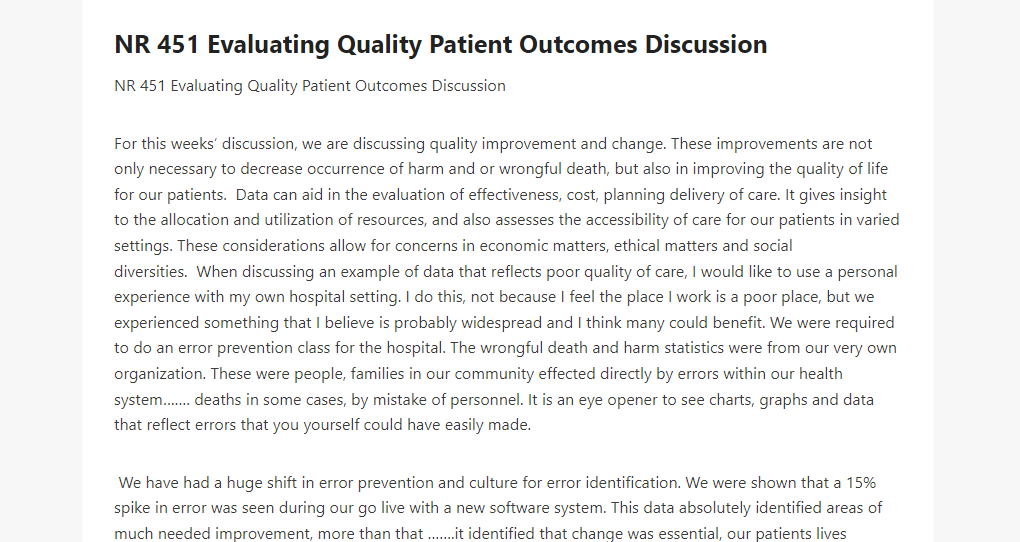Click the line starting "that reflect errors that you"

323,425
